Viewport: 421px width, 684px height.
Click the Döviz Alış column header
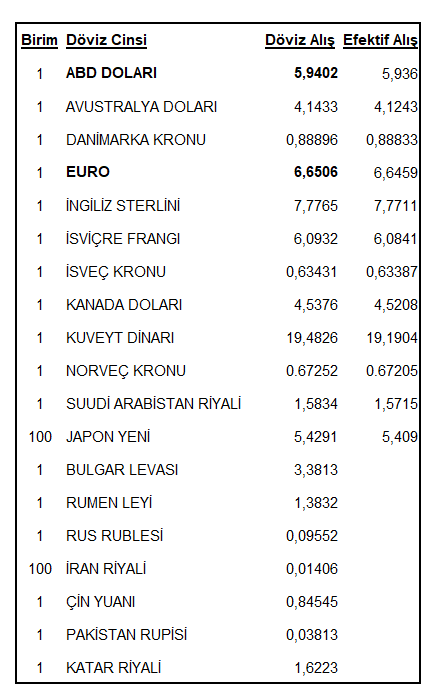click(x=300, y=40)
